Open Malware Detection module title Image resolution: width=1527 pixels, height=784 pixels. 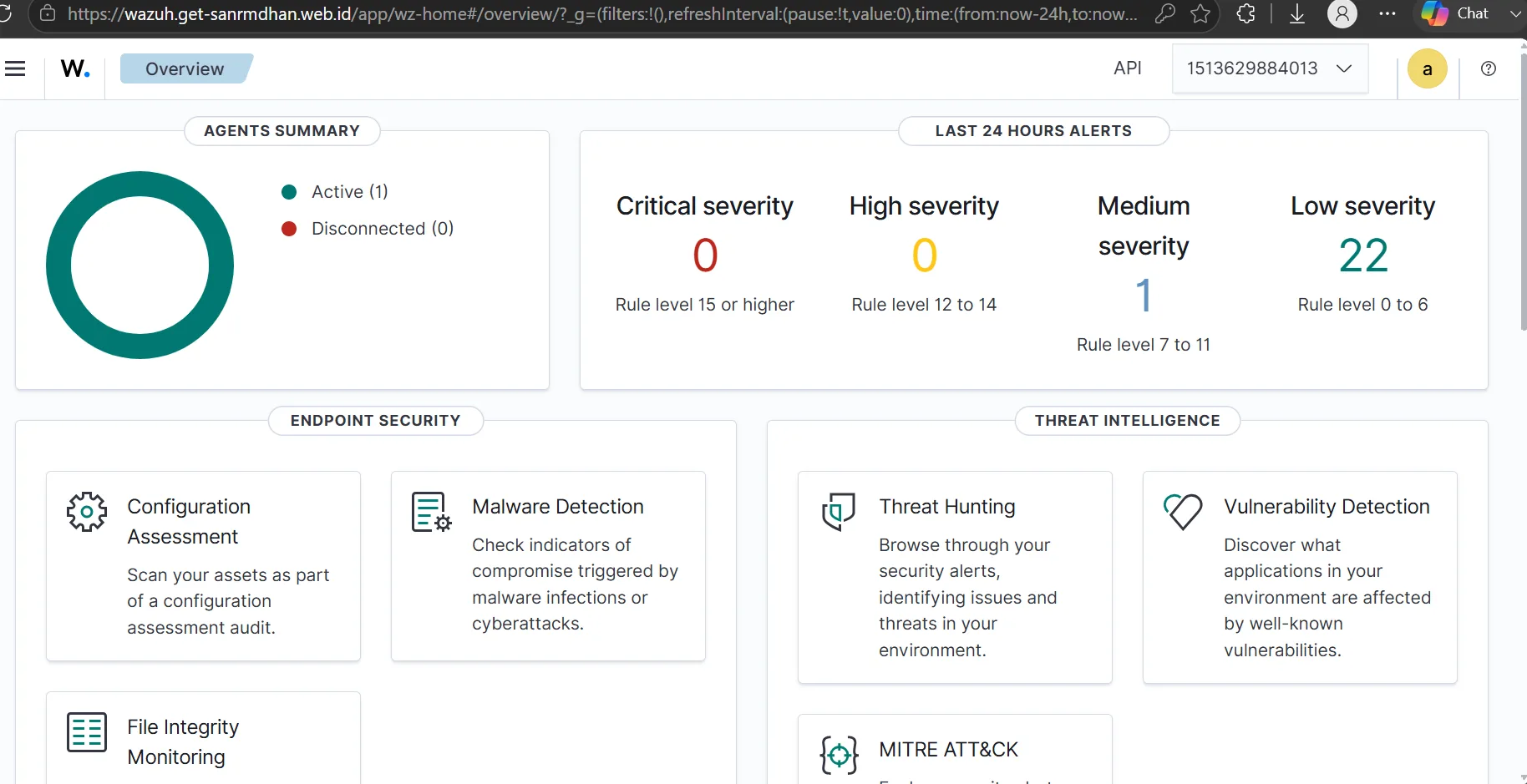pyautogui.click(x=558, y=507)
